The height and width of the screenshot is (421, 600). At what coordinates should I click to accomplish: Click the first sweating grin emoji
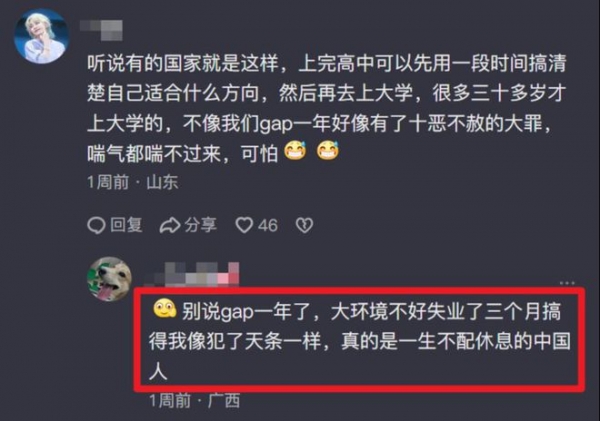(x=295, y=151)
